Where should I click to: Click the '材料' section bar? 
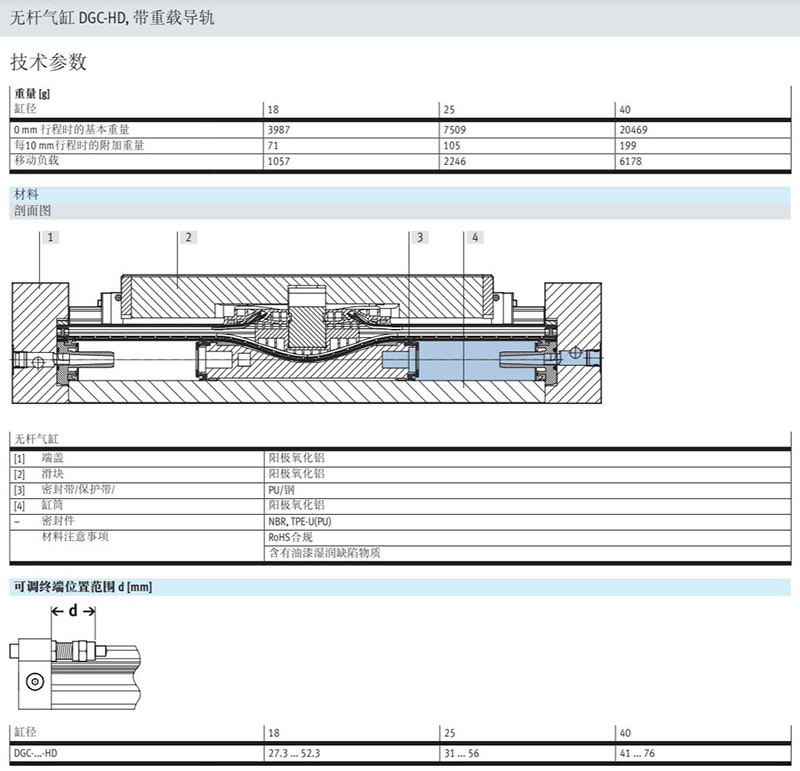(400, 194)
